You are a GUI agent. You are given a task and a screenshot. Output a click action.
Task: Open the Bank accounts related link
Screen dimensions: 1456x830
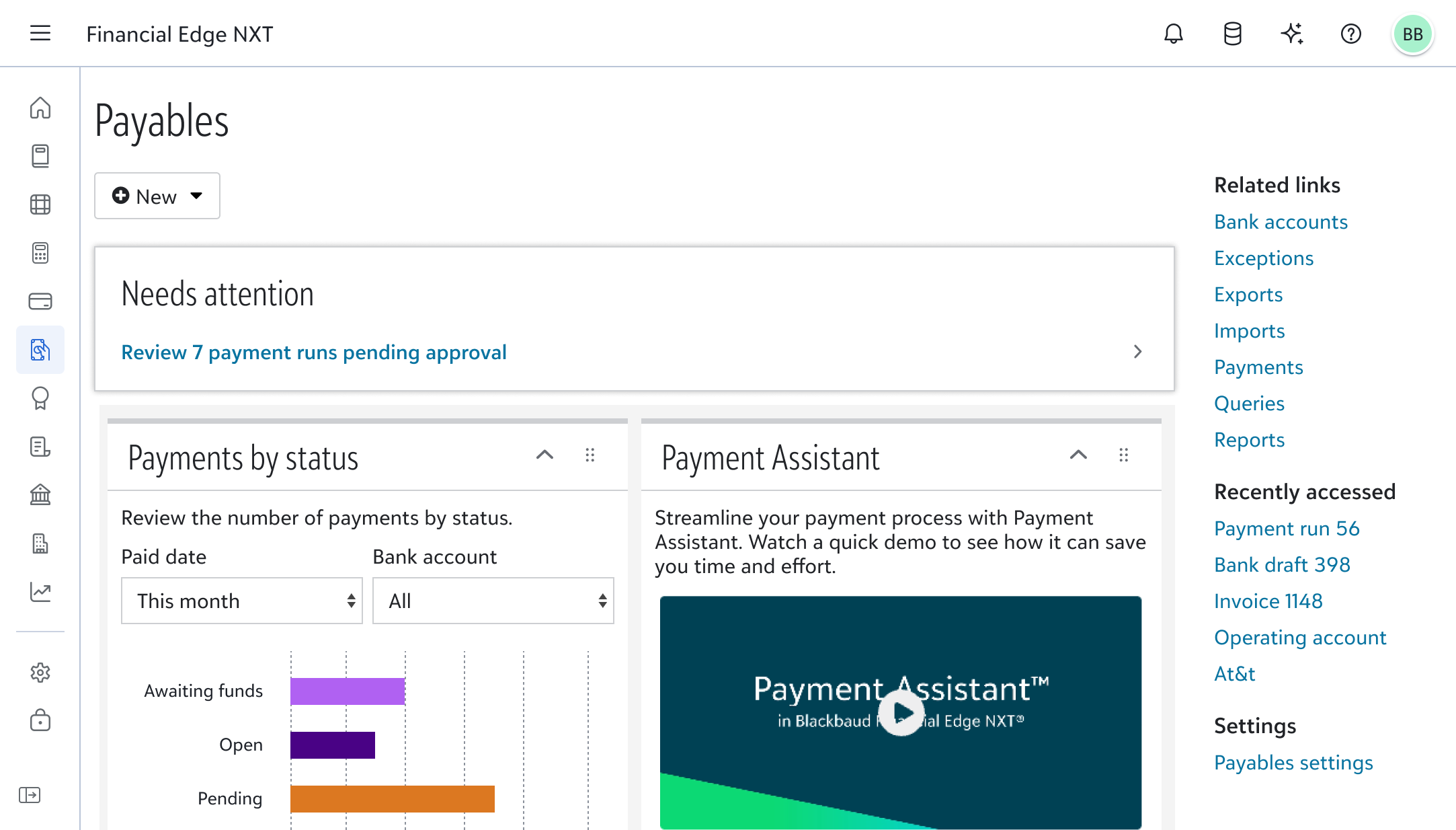click(x=1281, y=222)
